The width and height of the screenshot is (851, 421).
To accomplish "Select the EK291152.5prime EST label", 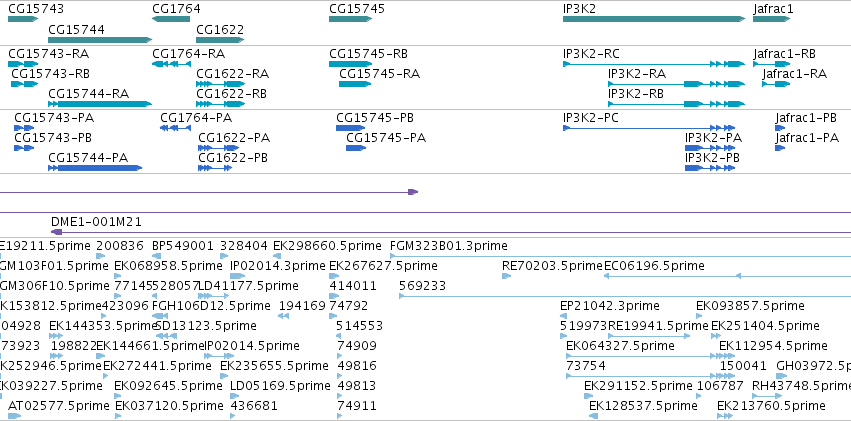I will click(x=638, y=386).
